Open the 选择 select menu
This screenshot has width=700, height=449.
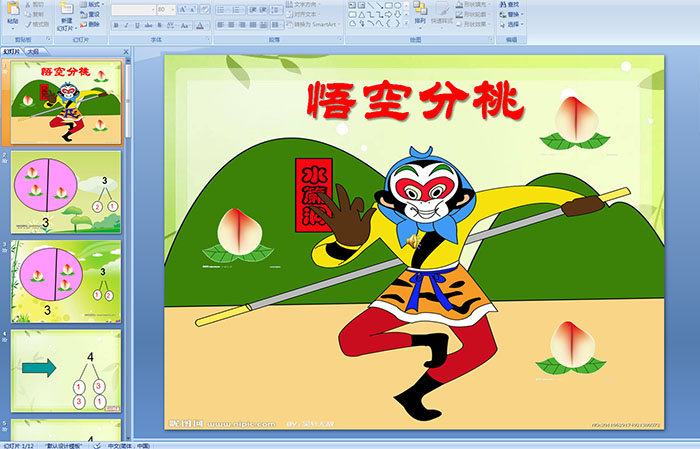tap(512, 24)
